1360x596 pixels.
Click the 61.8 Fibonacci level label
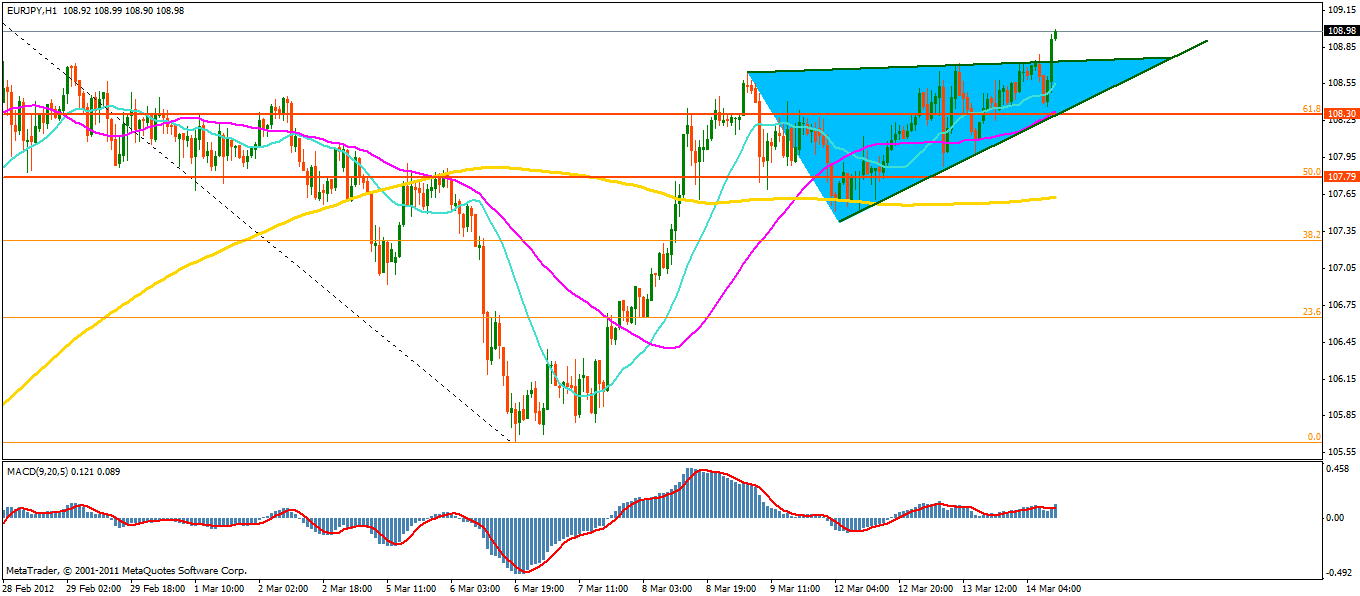[1311, 108]
